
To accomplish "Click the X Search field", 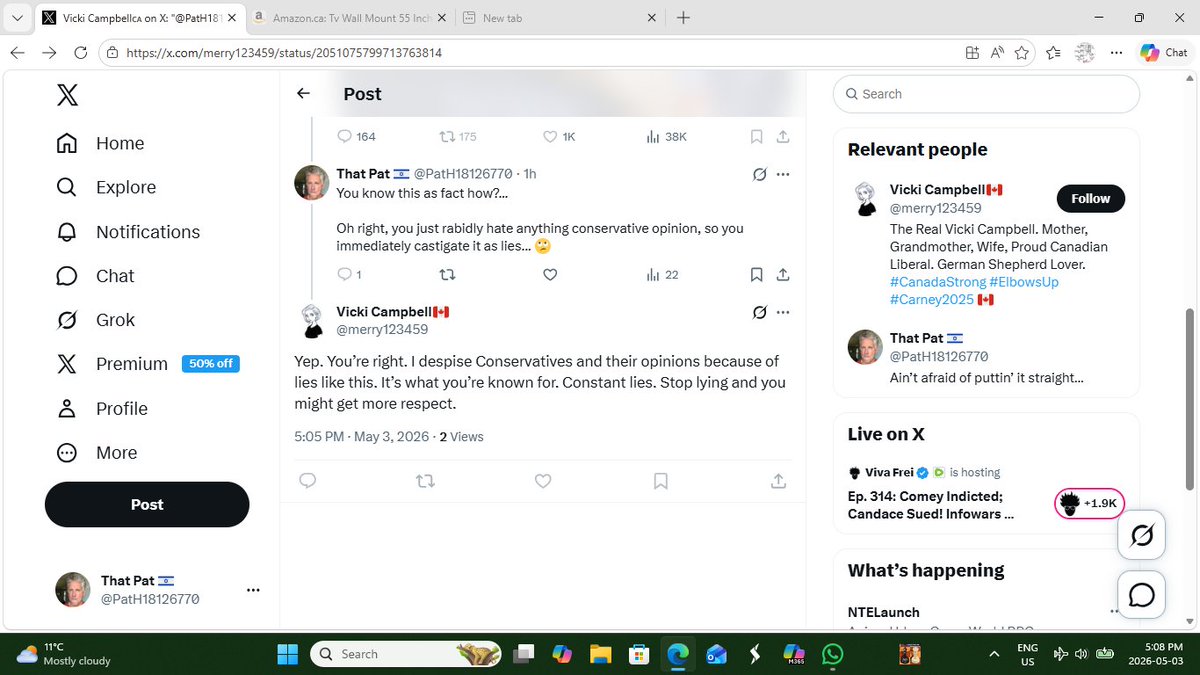I will click(986, 93).
